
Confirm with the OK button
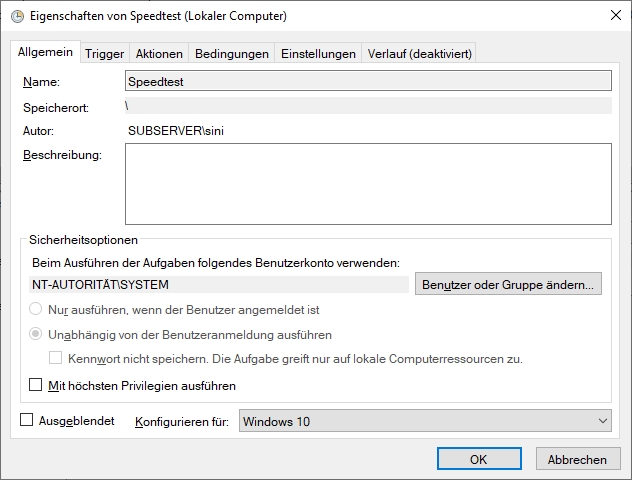pyautogui.click(x=479, y=459)
